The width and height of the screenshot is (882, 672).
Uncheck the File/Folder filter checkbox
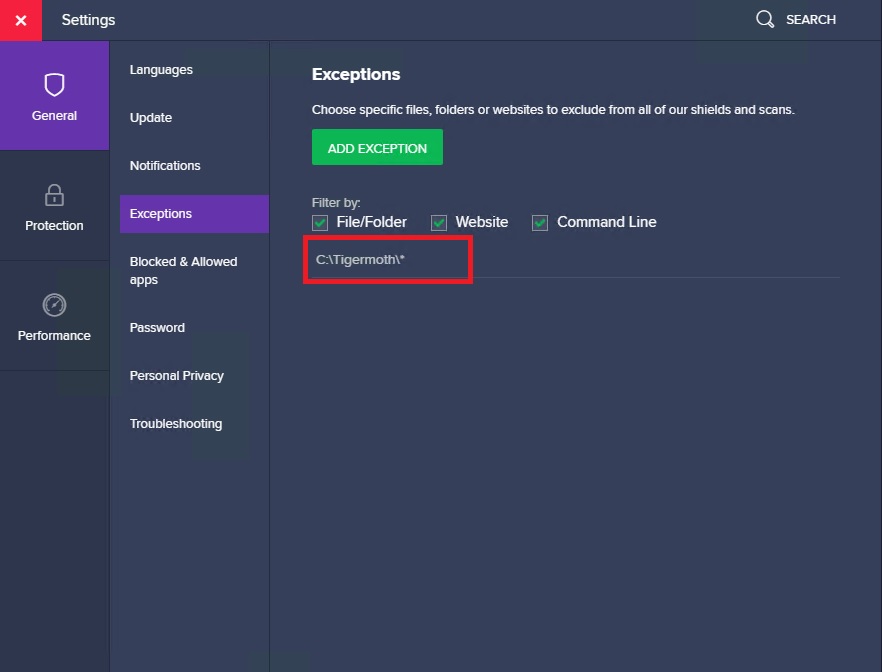(x=320, y=223)
